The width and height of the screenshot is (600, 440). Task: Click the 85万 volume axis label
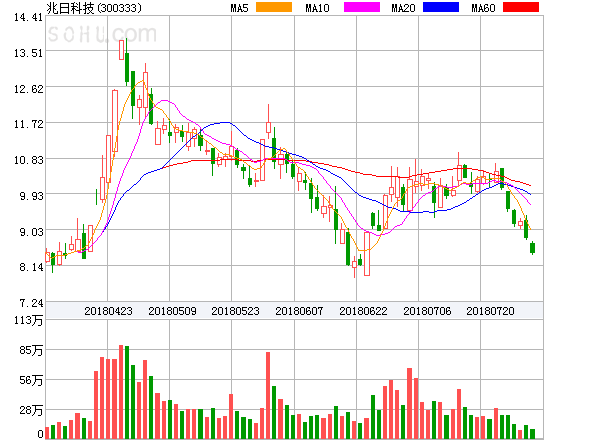click(31, 350)
